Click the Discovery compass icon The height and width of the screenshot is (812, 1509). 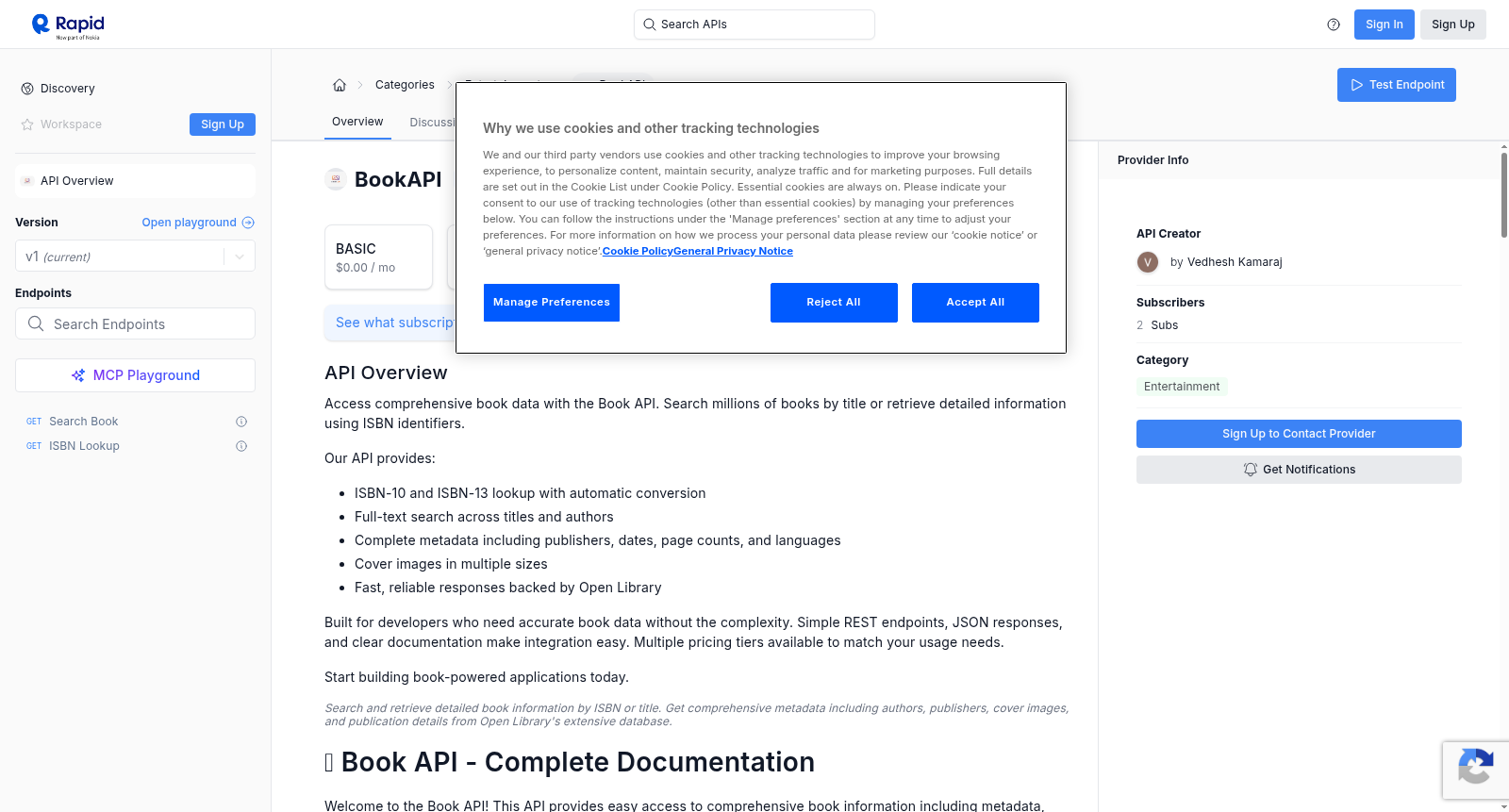[27, 89]
